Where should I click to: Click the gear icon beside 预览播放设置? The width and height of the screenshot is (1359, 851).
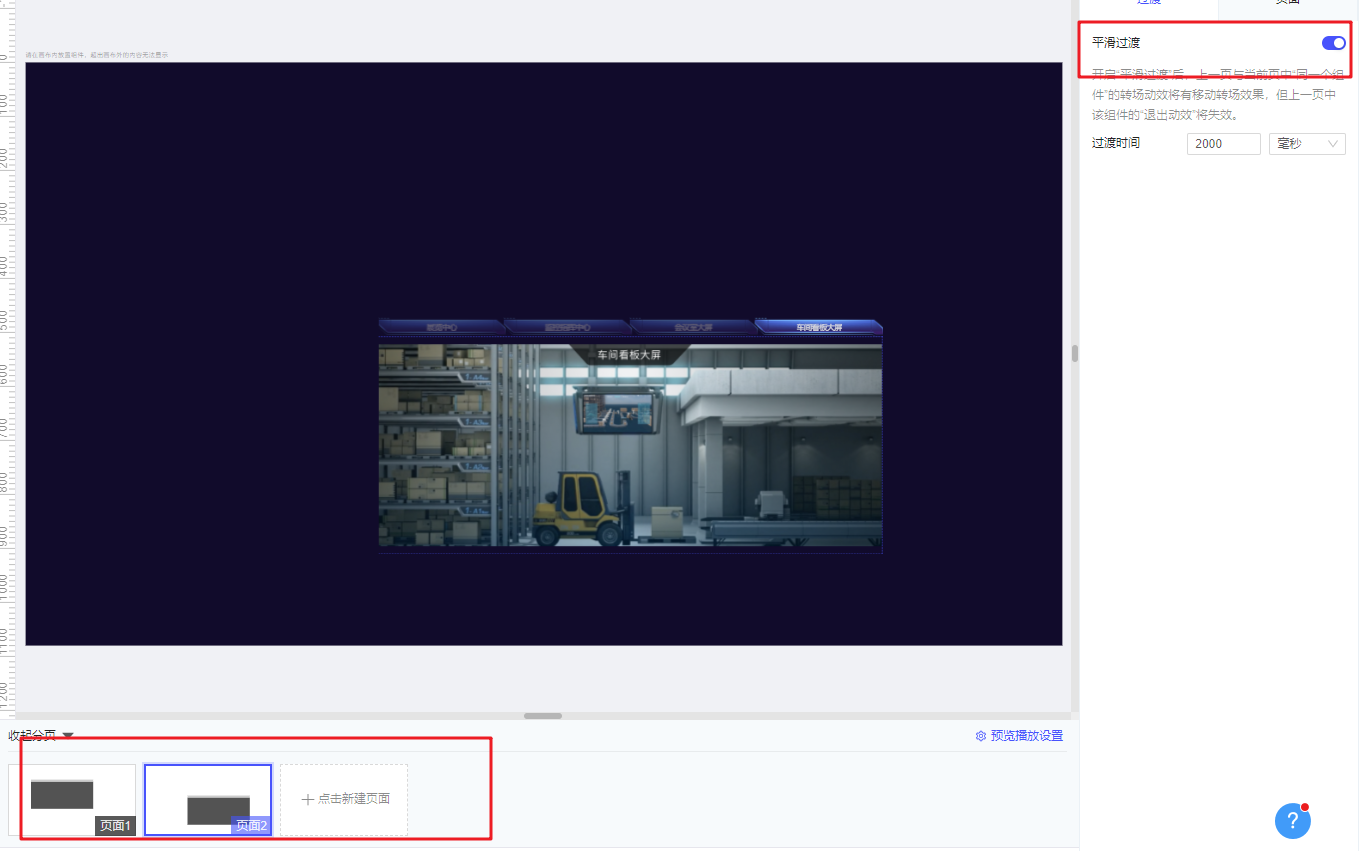point(981,736)
